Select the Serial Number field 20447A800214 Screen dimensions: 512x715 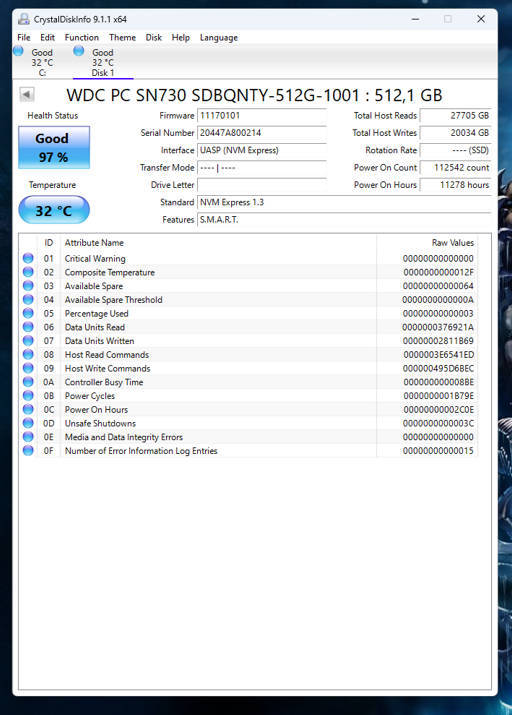point(262,133)
